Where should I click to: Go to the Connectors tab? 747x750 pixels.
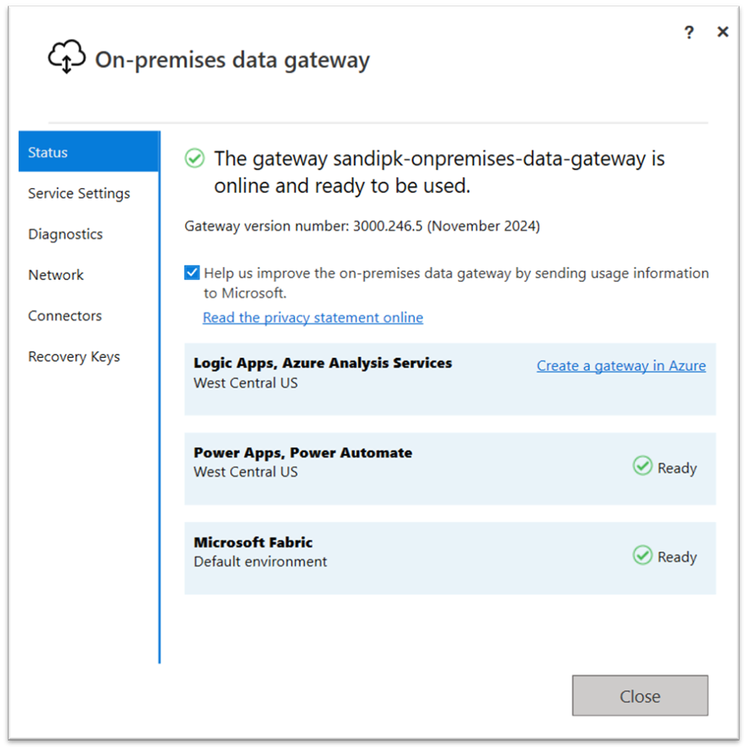click(x=65, y=316)
